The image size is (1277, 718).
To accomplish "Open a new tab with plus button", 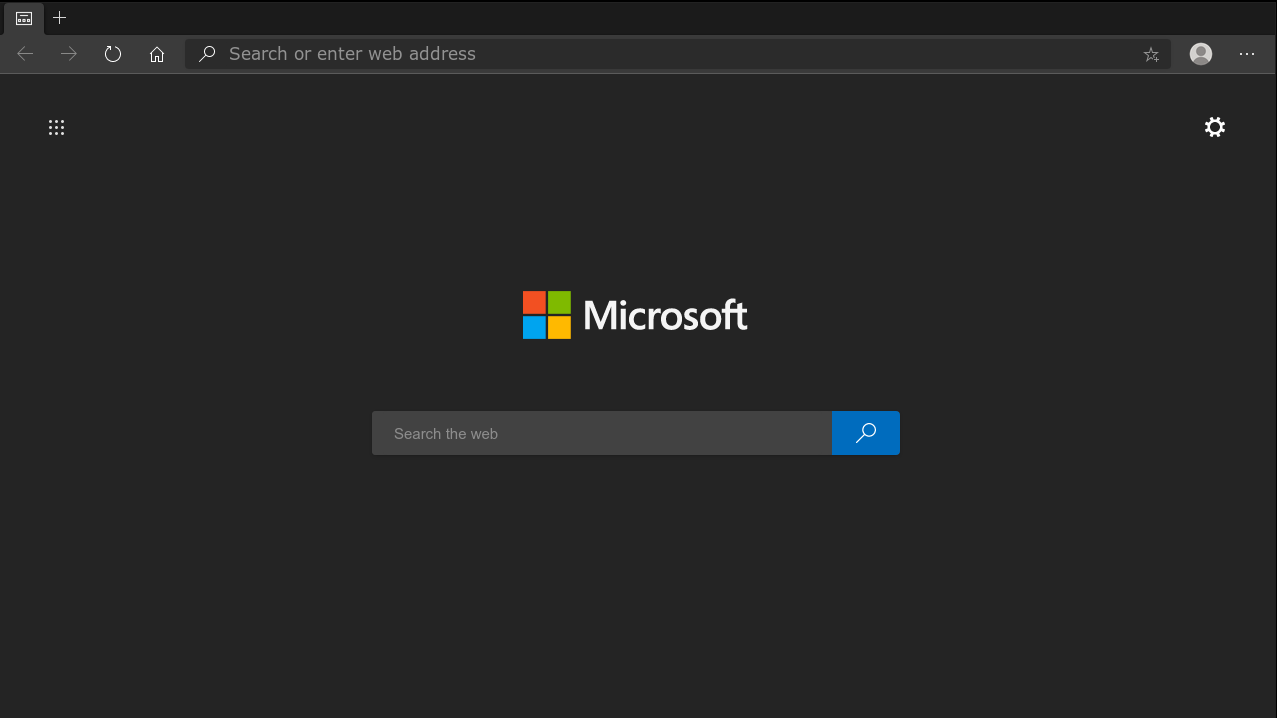I will 60,18.
